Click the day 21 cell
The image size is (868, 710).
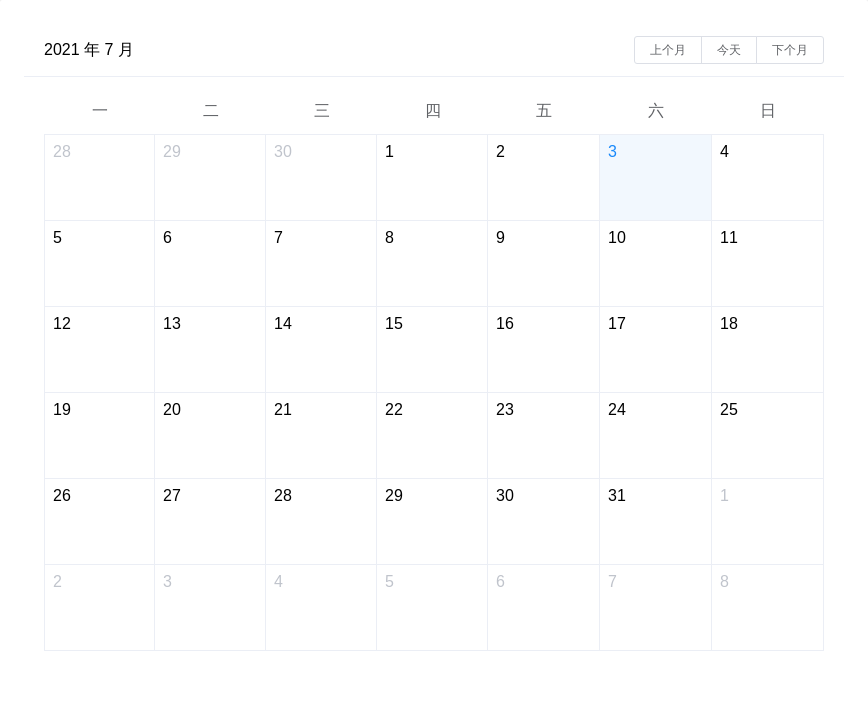[321, 436]
